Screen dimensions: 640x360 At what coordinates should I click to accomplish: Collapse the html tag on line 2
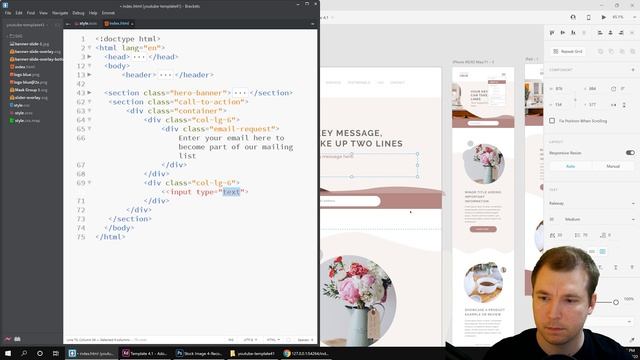click(89, 48)
